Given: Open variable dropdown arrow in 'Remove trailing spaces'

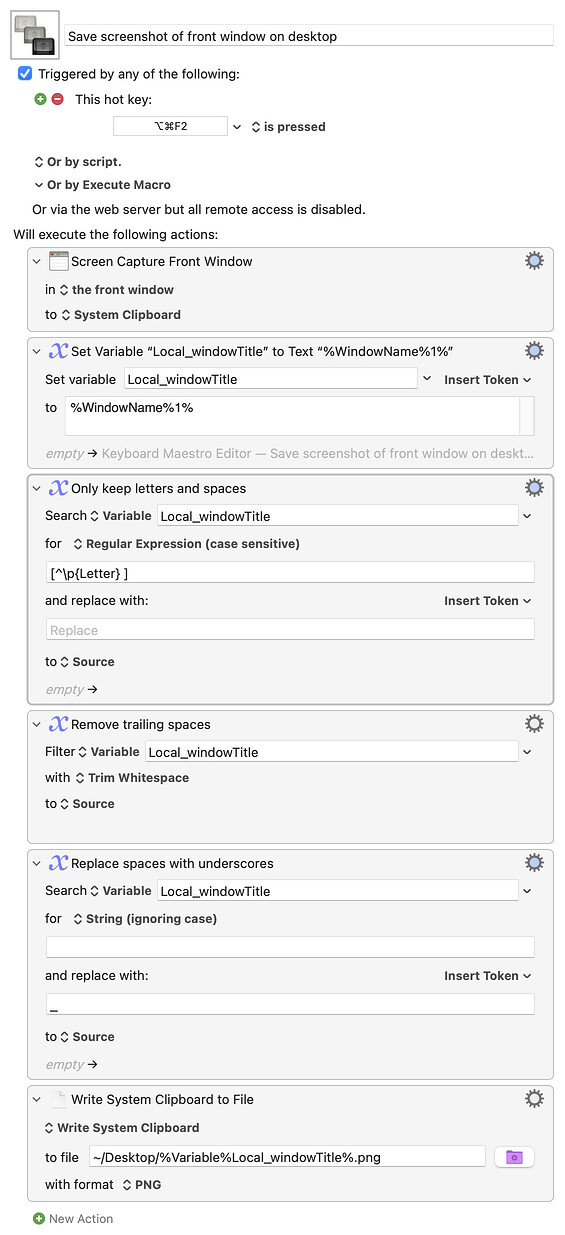Looking at the screenshot, I should pyautogui.click(x=528, y=752).
